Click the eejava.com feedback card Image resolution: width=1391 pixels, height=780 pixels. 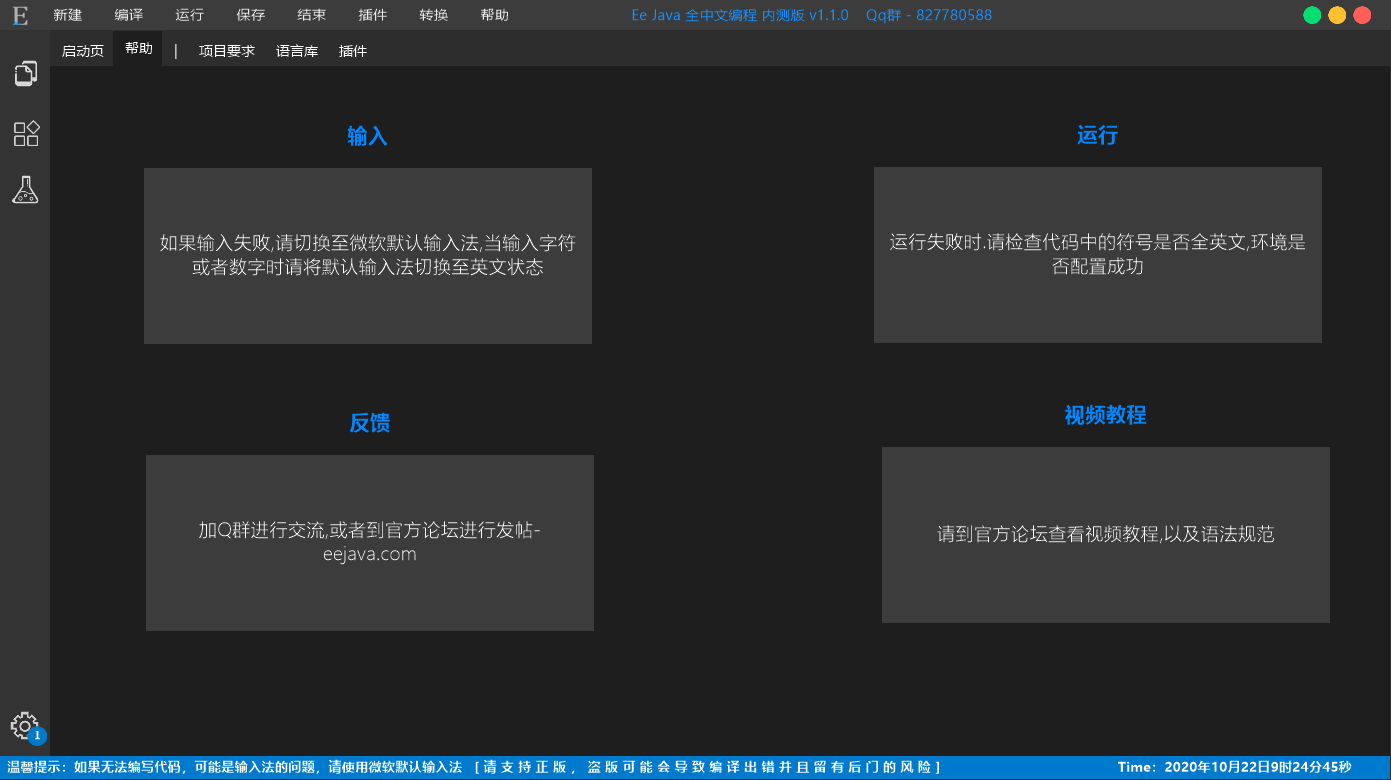370,543
